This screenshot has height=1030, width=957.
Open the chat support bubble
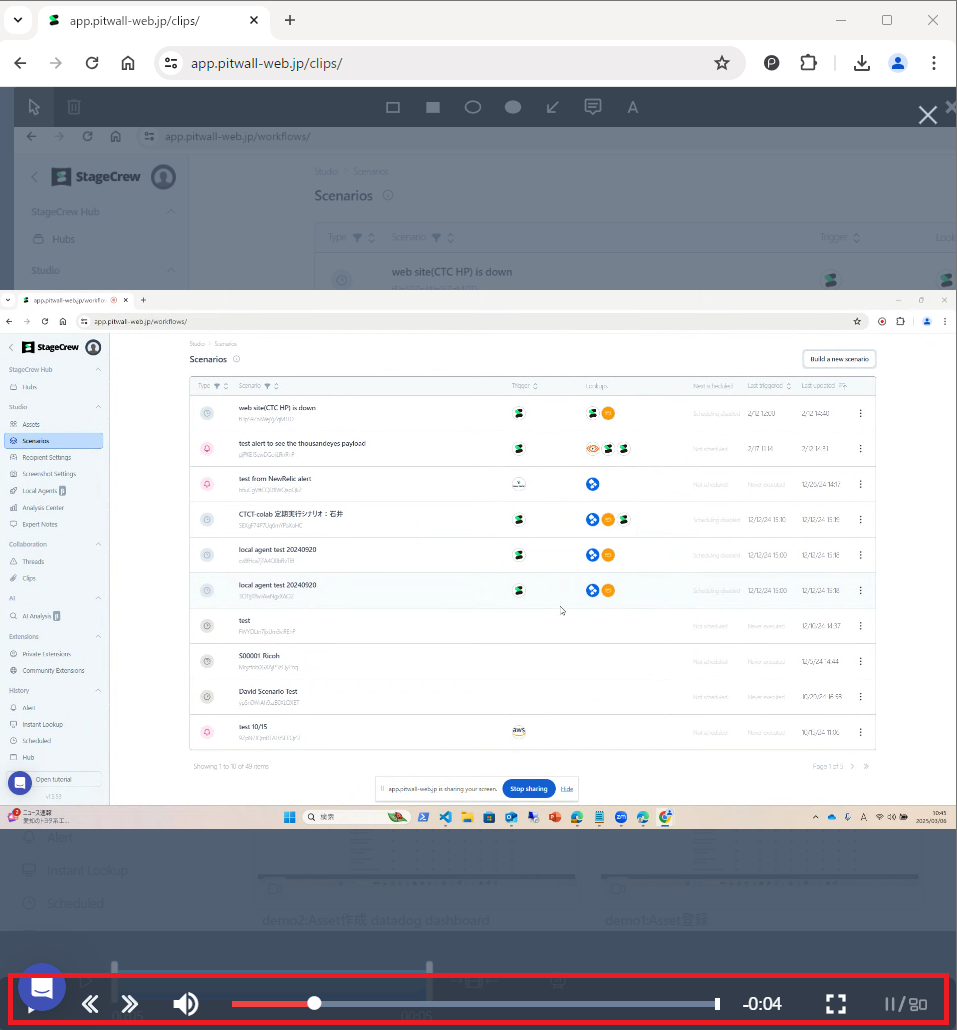[41, 988]
